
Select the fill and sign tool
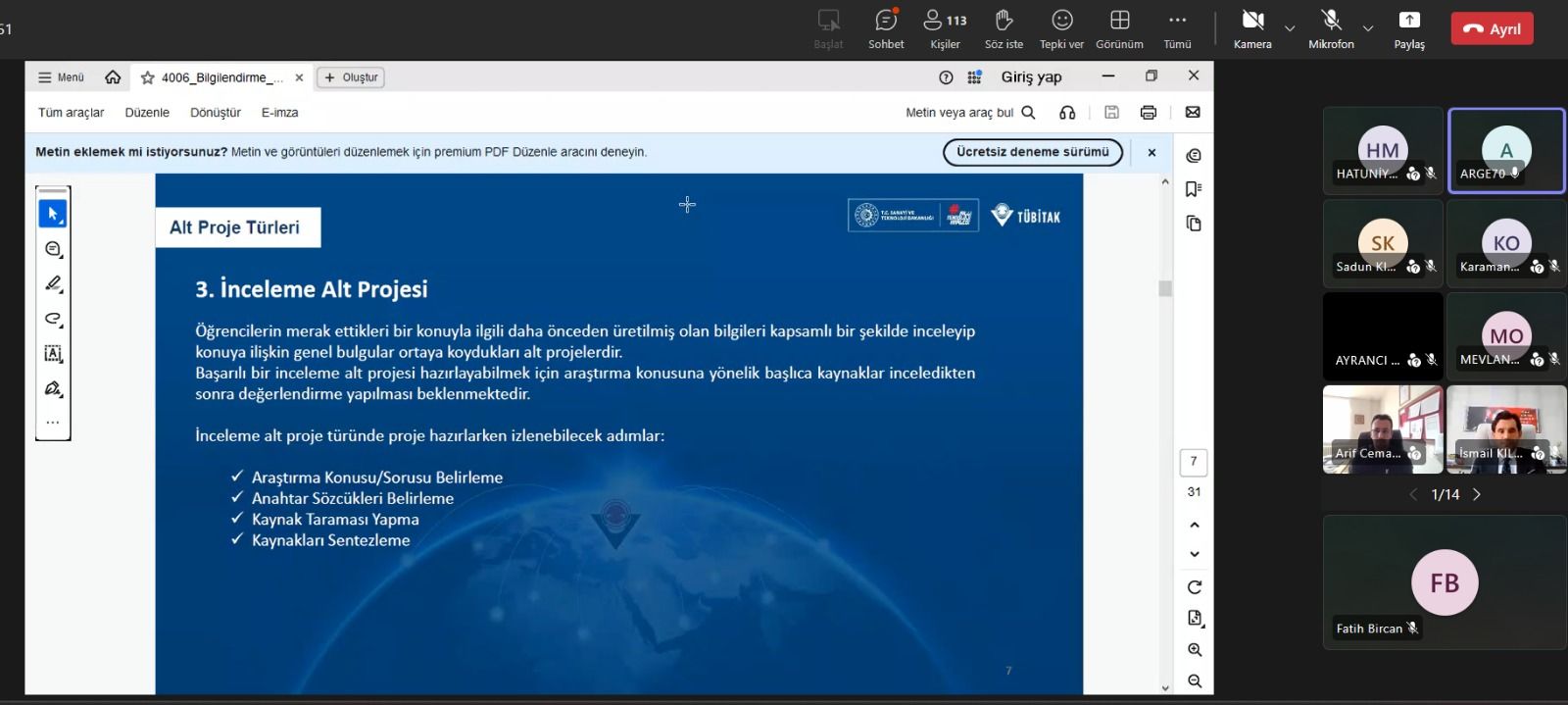point(53,388)
